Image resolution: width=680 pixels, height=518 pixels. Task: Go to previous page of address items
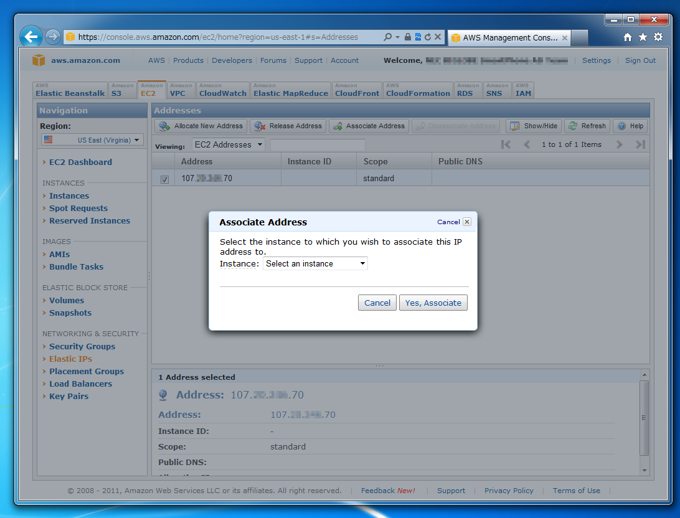[x=526, y=144]
